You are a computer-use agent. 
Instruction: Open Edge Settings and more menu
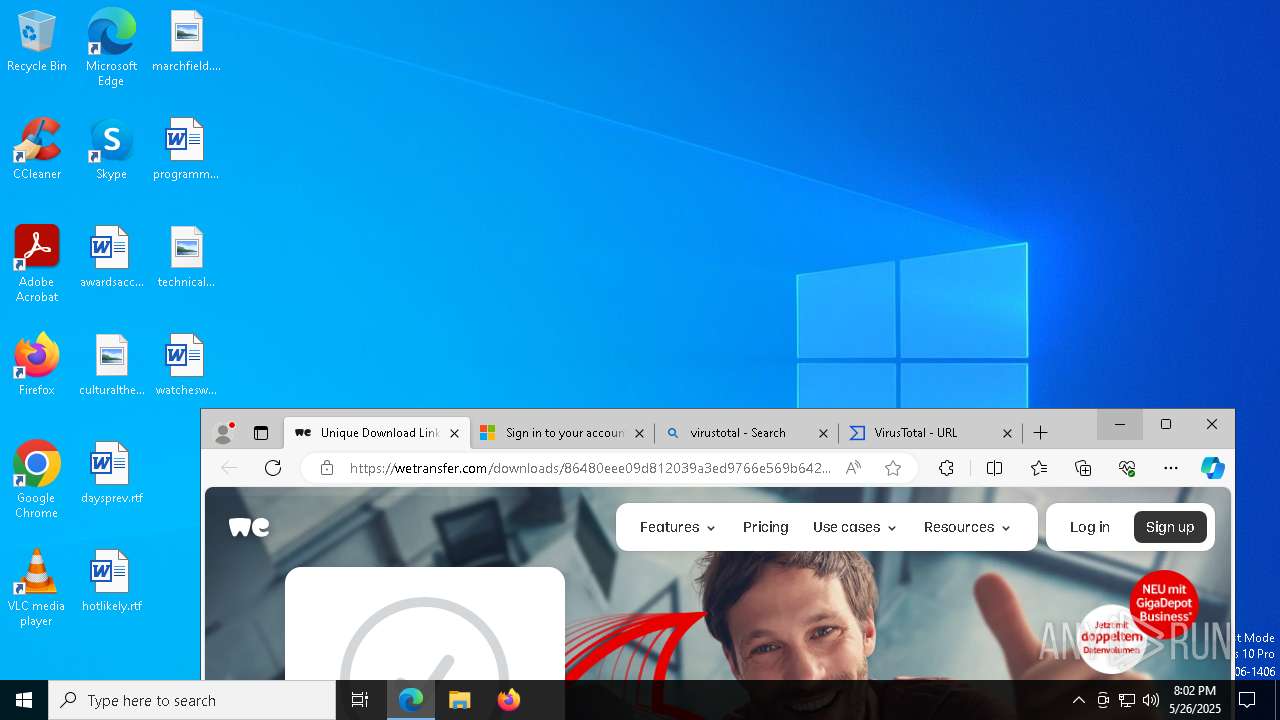(x=1171, y=468)
